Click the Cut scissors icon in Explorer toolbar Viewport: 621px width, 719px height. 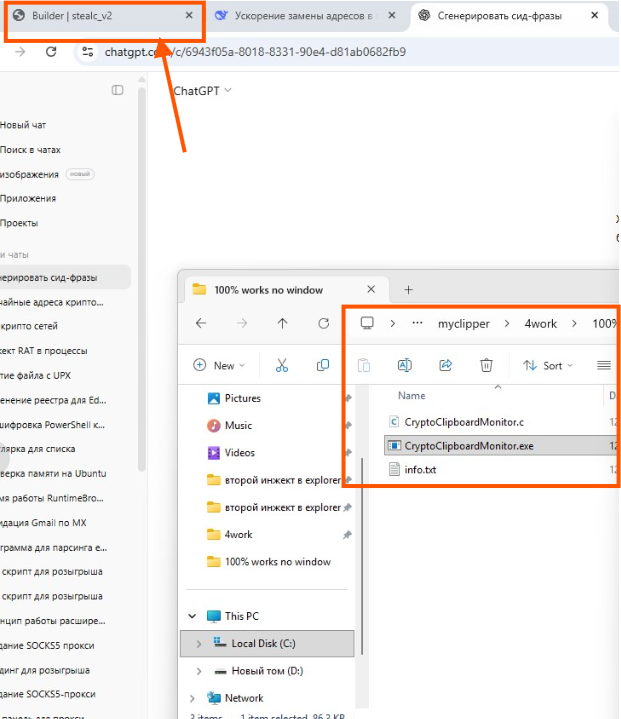(282, 365)
